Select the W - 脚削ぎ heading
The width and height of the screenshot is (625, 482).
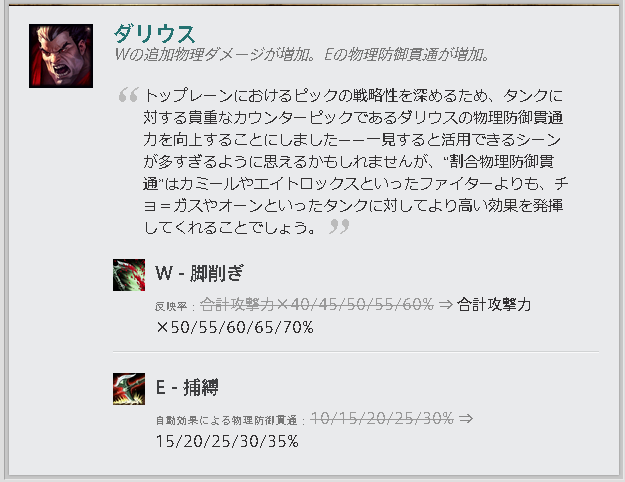pyautogui.click(x=199, y=273)
